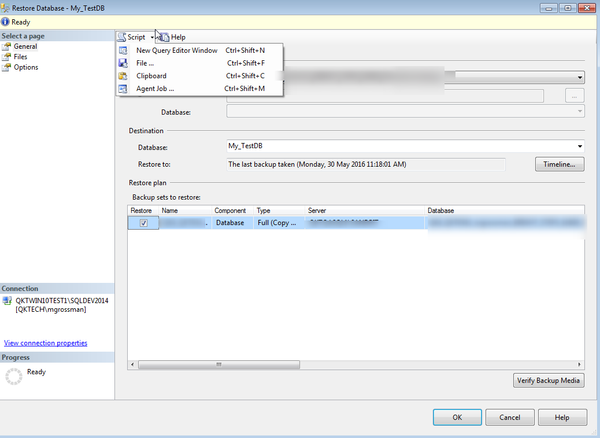Open View connection properties link

click(x=46, y=343)
